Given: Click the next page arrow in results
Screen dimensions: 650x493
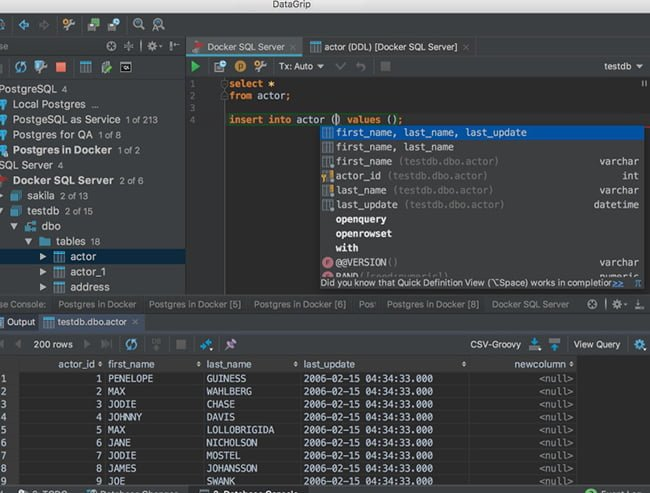Looking at the screenshot, I should (x=87, y=344).
